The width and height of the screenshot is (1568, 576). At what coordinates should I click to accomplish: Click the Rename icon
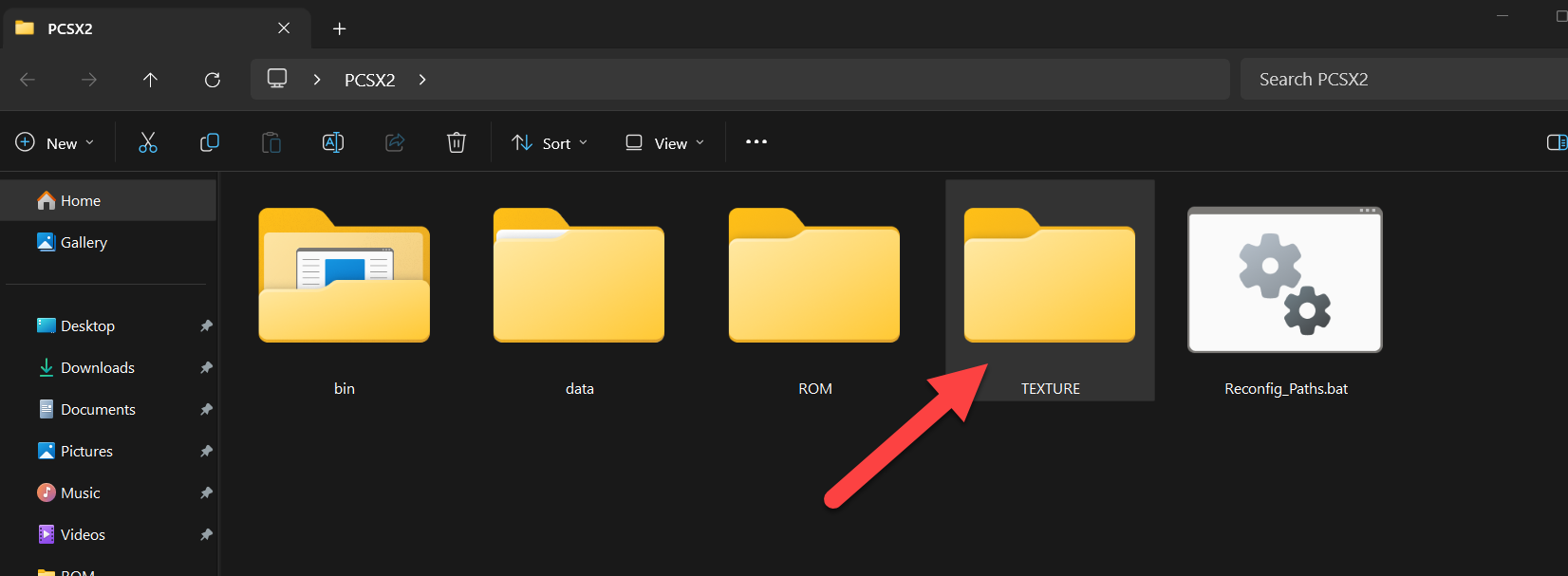(333, 142)
